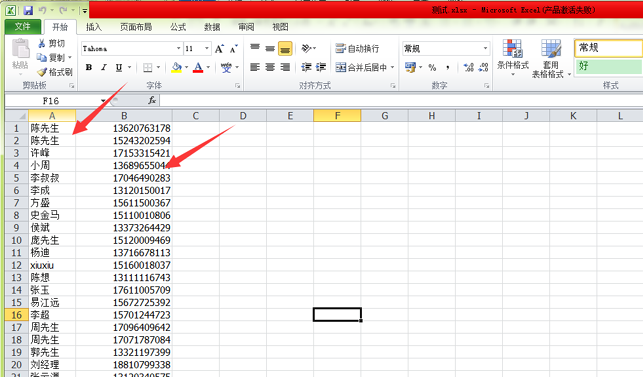Click the percent style icon
This screenshot has width=643, height=377.
[x=432, y=67]
